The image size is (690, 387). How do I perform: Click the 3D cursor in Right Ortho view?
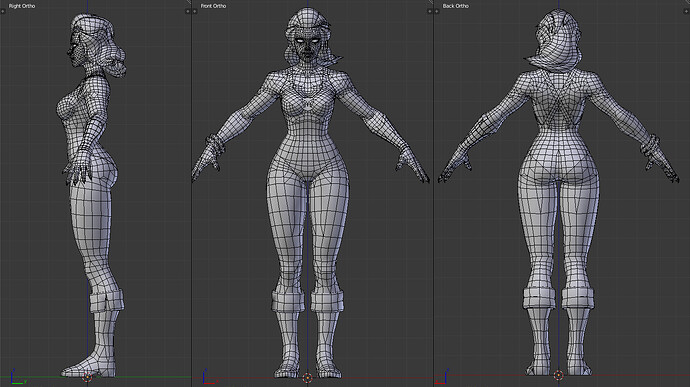(x=87, y=377)
